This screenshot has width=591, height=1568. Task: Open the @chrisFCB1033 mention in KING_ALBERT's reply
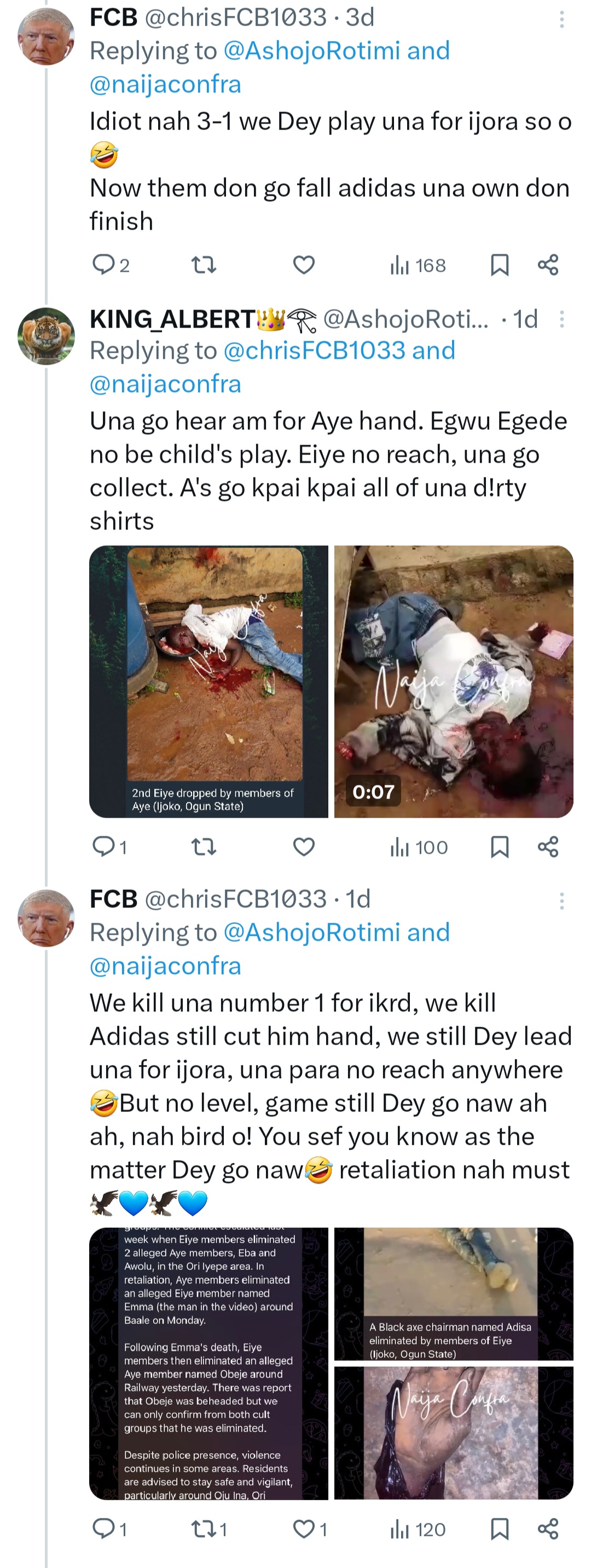[315, 351]
